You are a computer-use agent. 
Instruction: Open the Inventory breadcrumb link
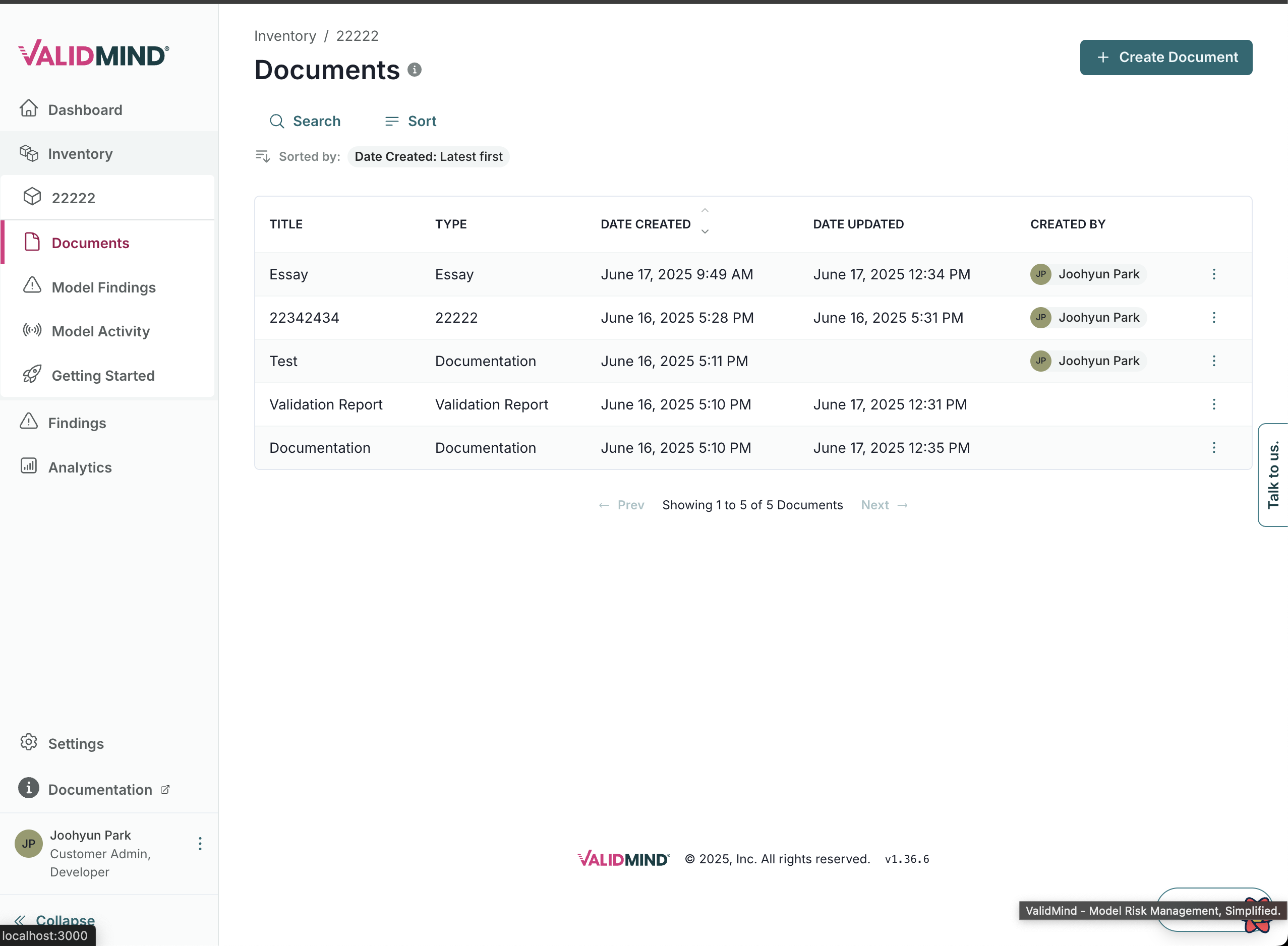(284, 35)
